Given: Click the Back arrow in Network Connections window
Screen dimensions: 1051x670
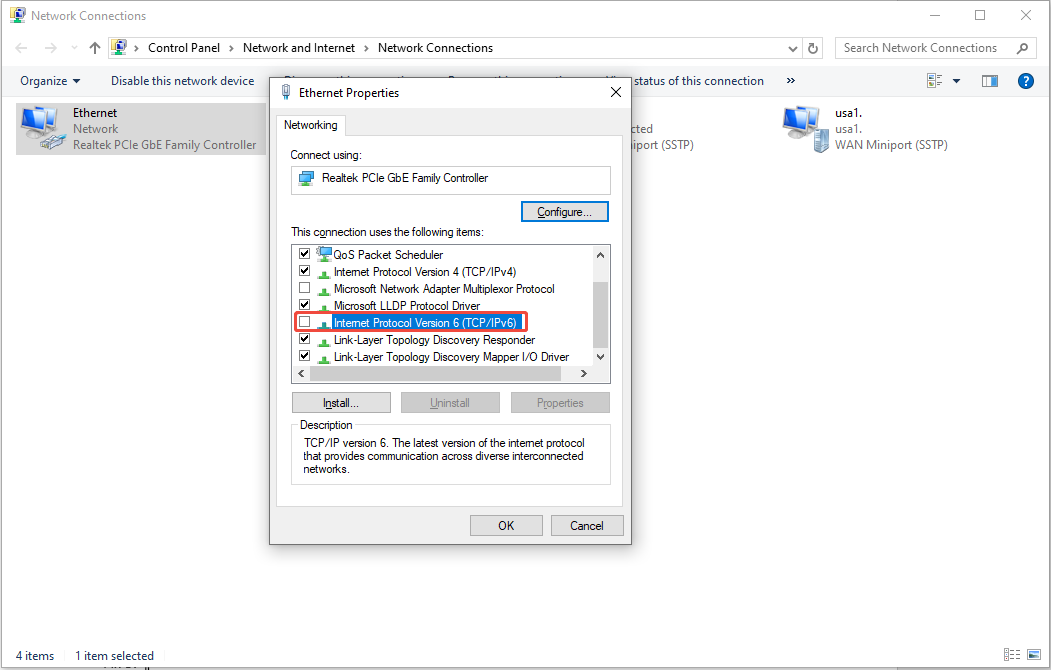Looking at the screenshot, I should (21, 48).
